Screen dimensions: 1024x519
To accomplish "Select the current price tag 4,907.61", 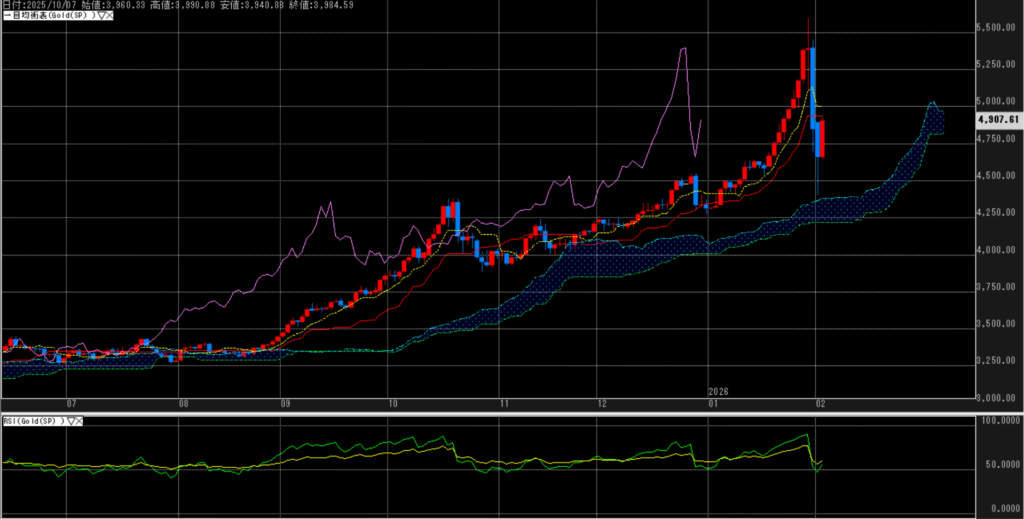I will [x=997, y=119].
